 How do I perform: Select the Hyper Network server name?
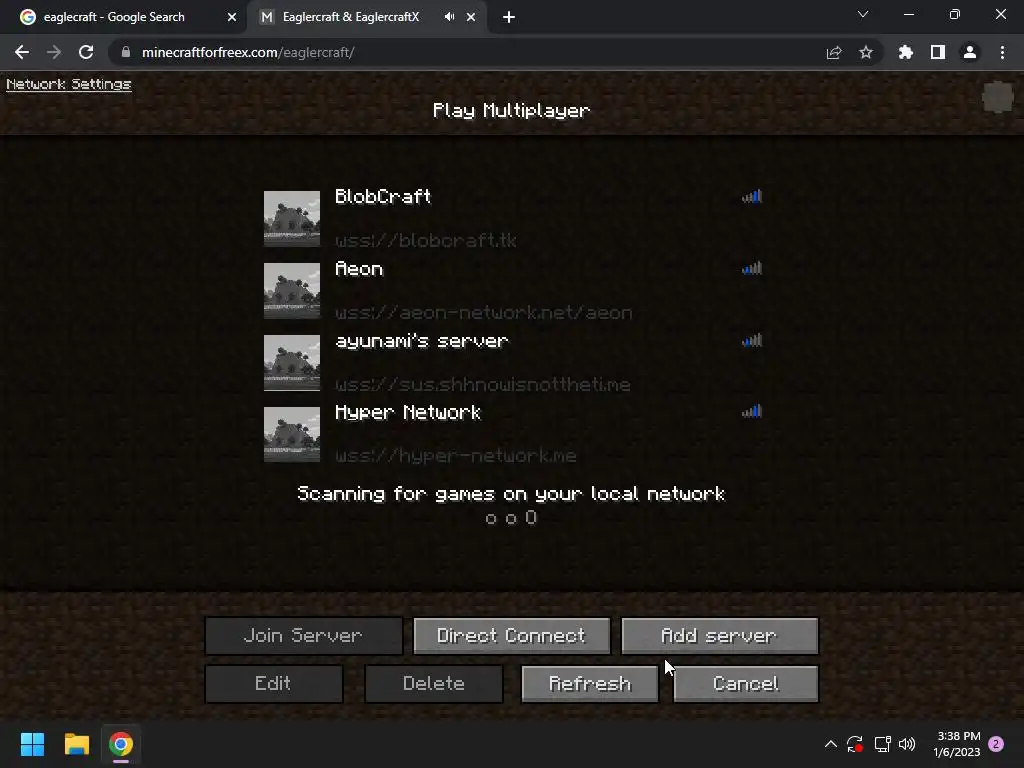click(408, 412)
